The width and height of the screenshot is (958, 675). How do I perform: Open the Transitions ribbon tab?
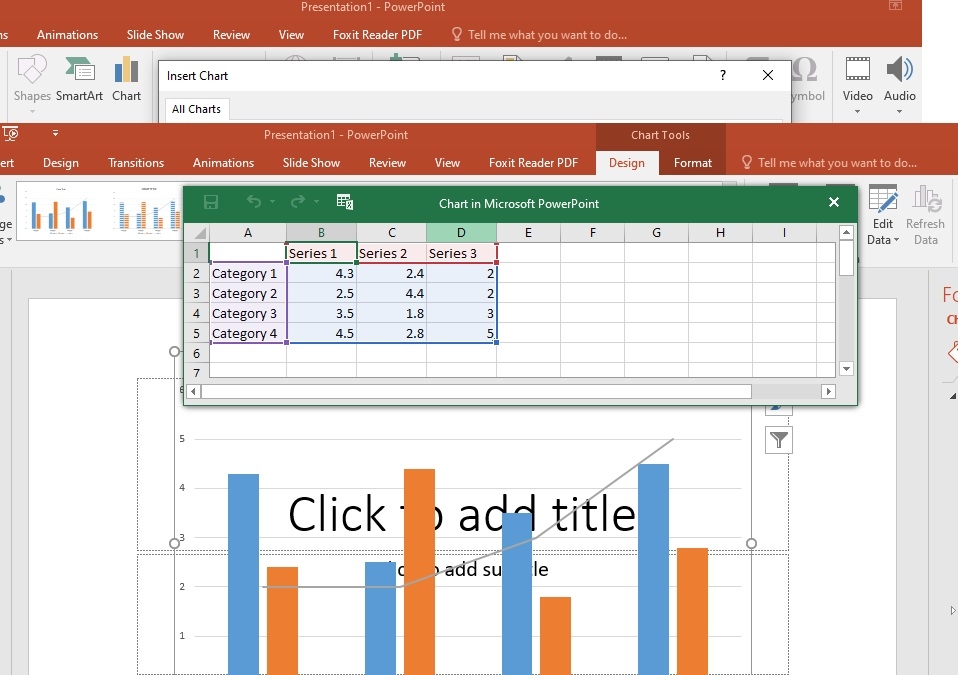point(136,163)
